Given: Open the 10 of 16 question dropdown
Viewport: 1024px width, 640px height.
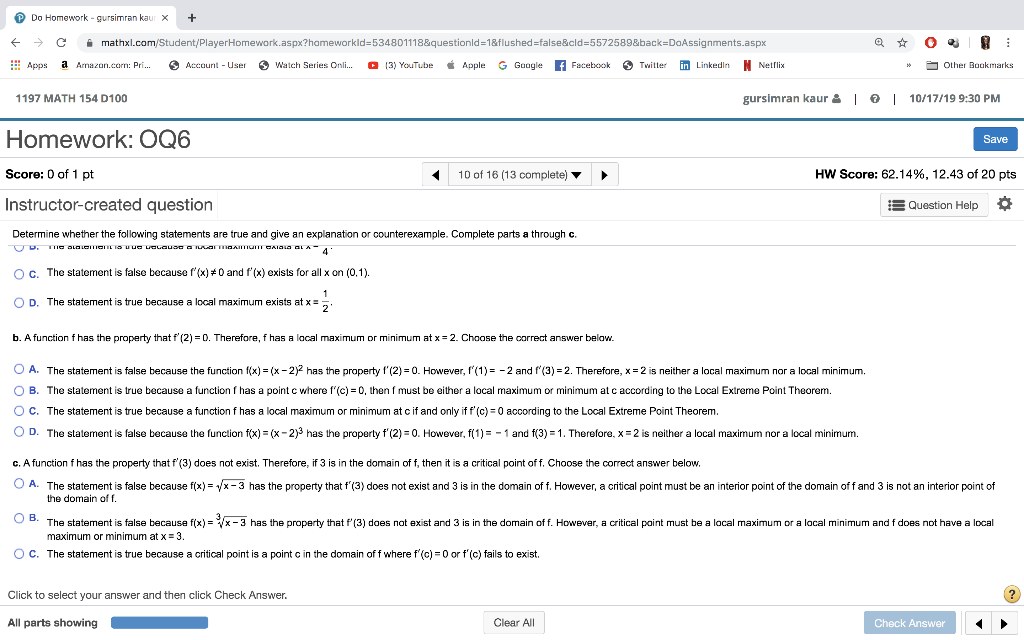Looking at the screenshot, I should [519, 175].
